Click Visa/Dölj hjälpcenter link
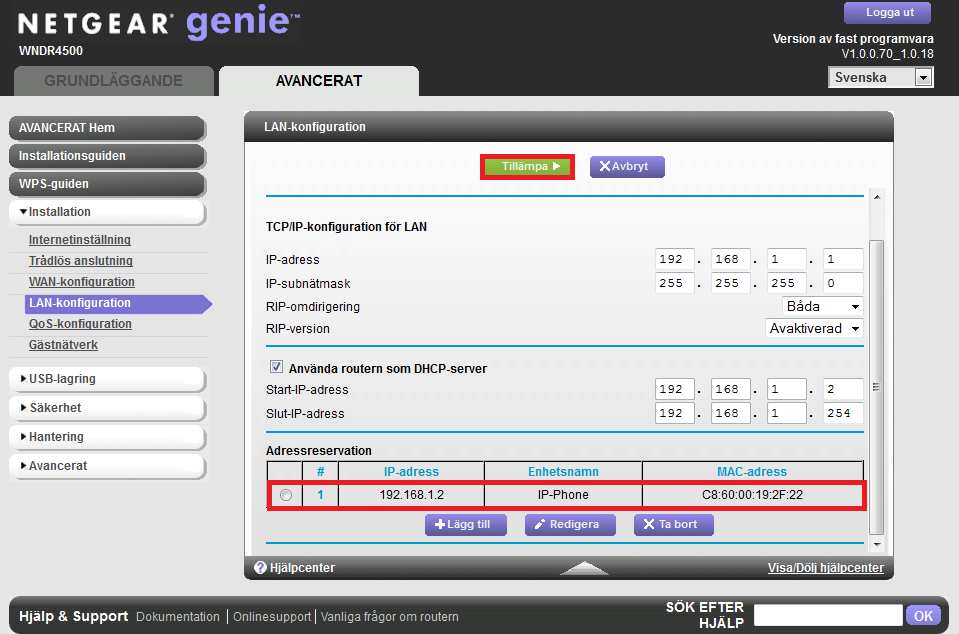 [x=826, y=568]
